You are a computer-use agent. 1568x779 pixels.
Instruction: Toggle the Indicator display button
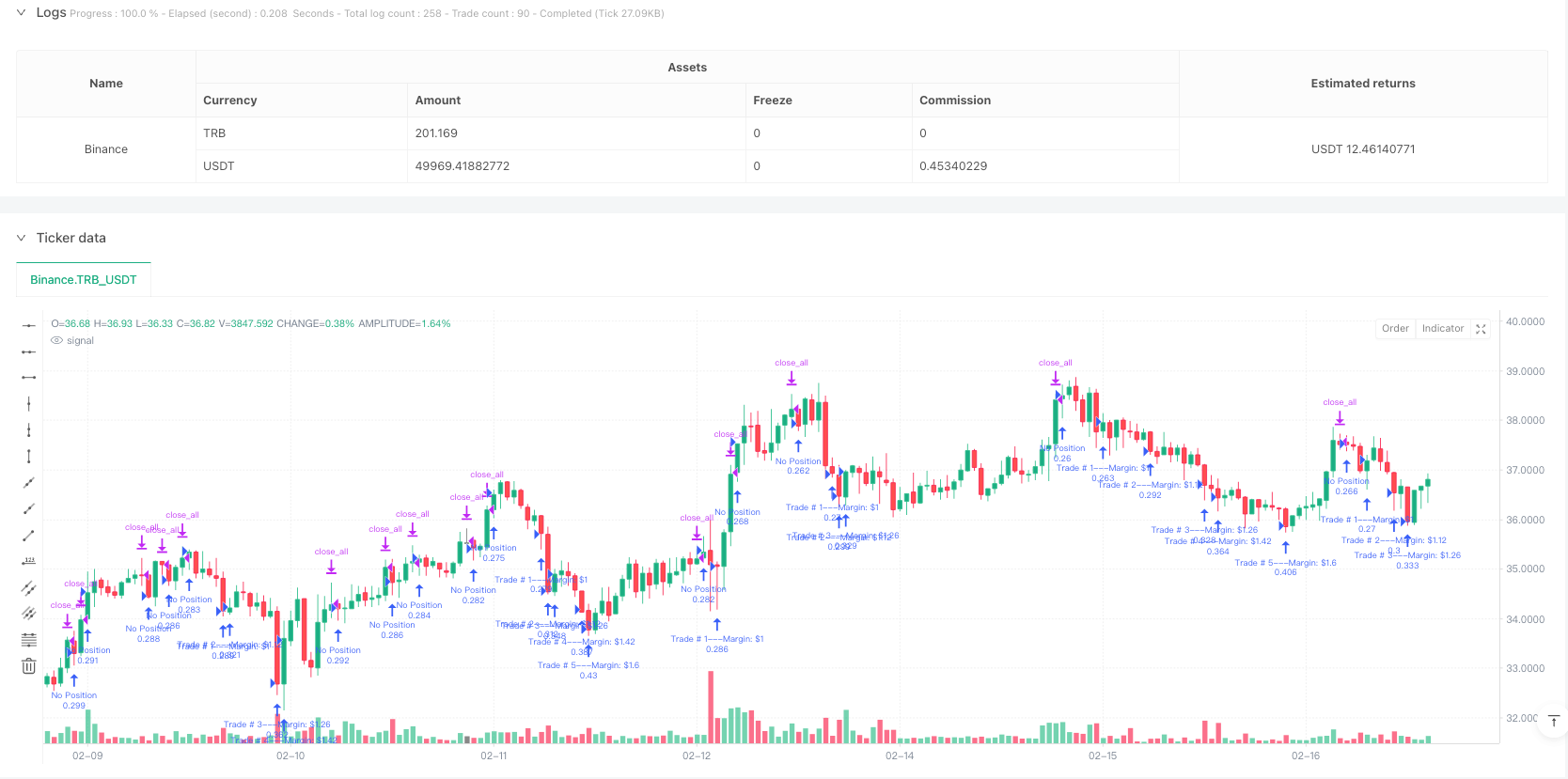(1443, 329)
